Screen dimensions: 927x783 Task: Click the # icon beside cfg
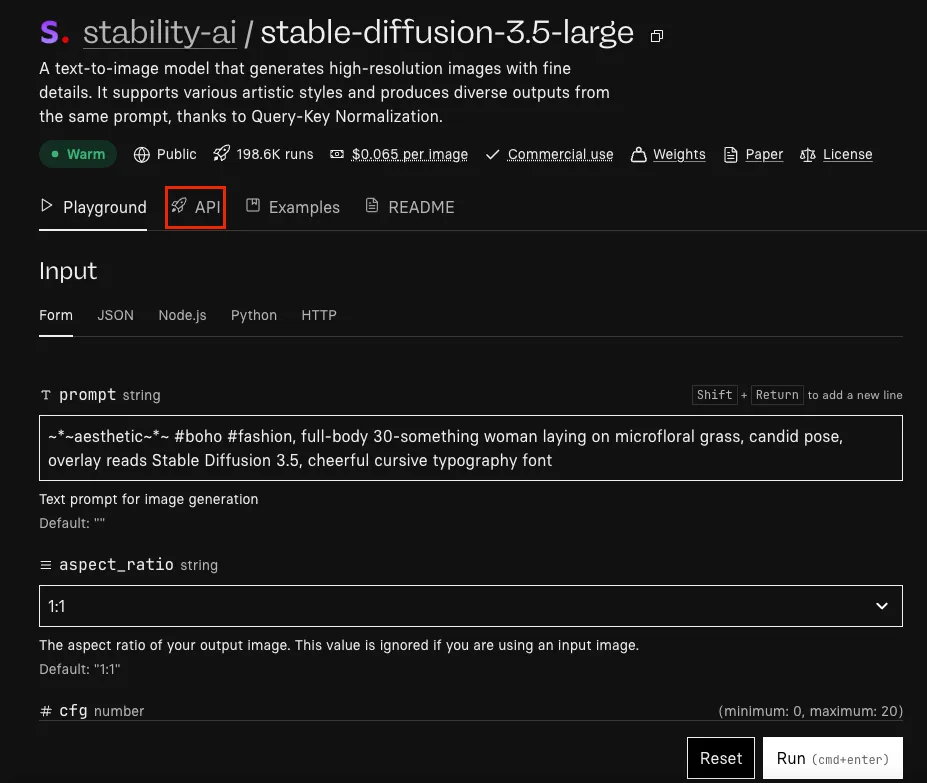click(x=45, y=710)
